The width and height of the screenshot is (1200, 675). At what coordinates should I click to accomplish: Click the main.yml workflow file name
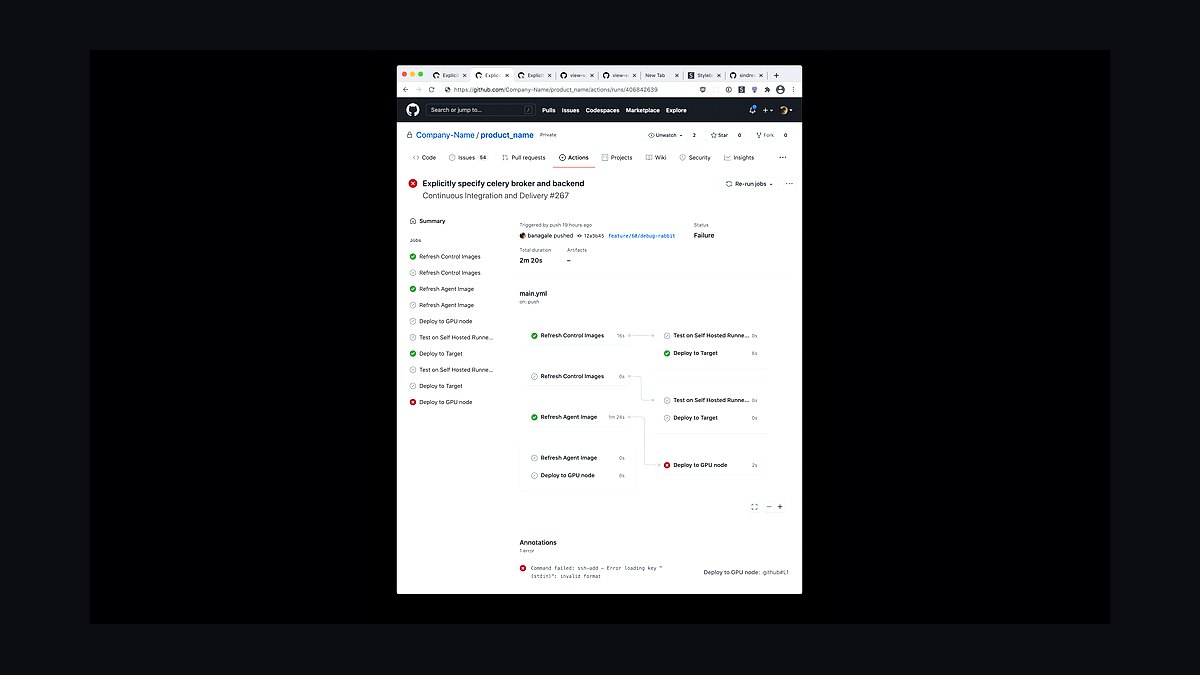tap(533, 294)
